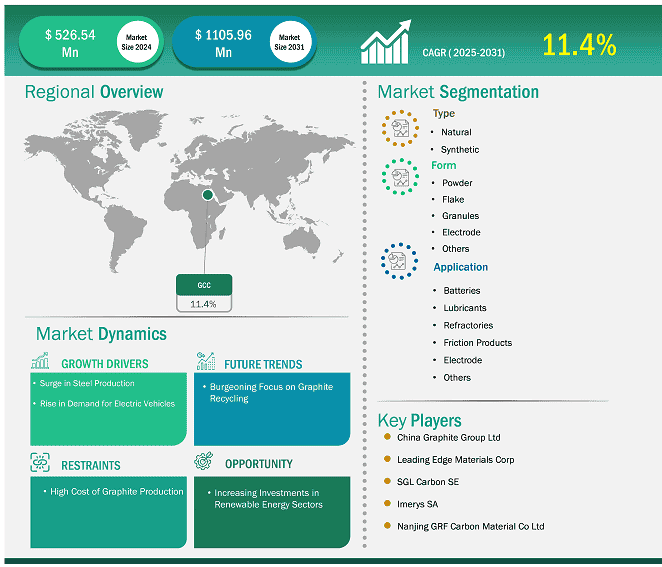662x567 pixels.
Task: Select the Batteries application item
Action: pyautogui.click(x=461, y=291)
